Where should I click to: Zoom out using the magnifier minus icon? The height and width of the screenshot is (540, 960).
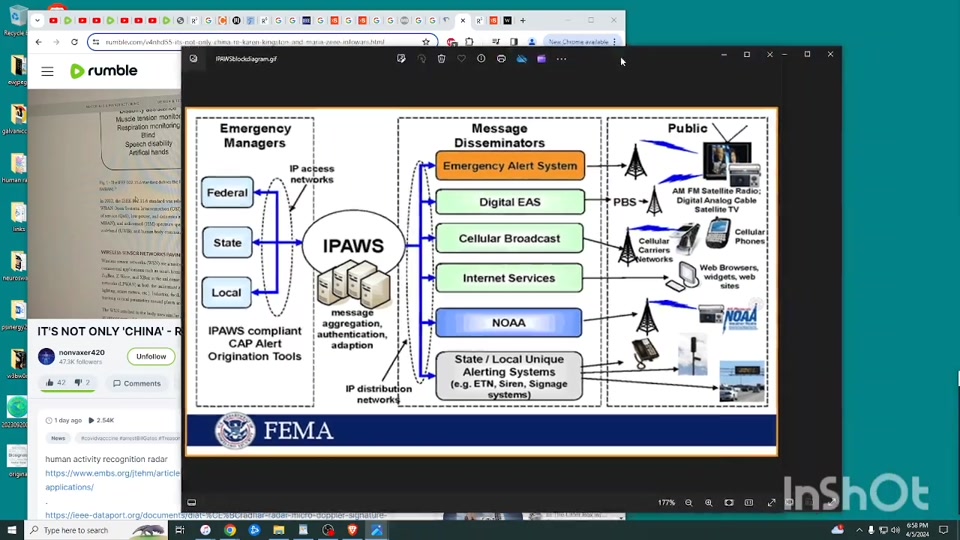(689, 502)
